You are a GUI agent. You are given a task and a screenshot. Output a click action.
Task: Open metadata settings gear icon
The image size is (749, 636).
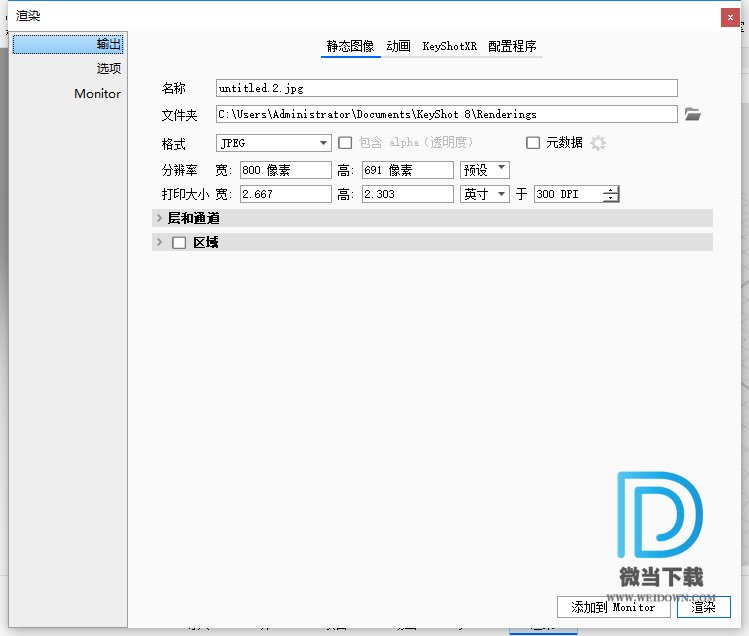pyautogui.click(x=598, y=143)
